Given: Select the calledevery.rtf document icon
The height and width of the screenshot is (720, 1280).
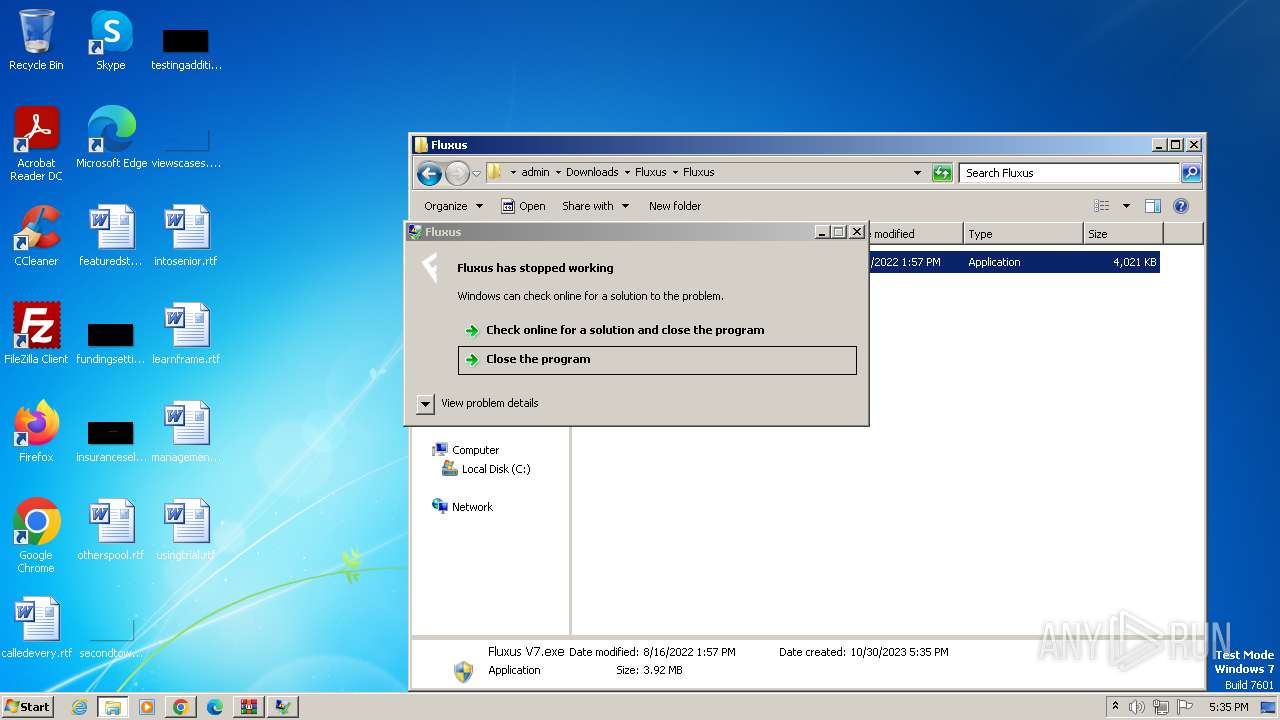Looking at the screenshot, I should [36, 620].
